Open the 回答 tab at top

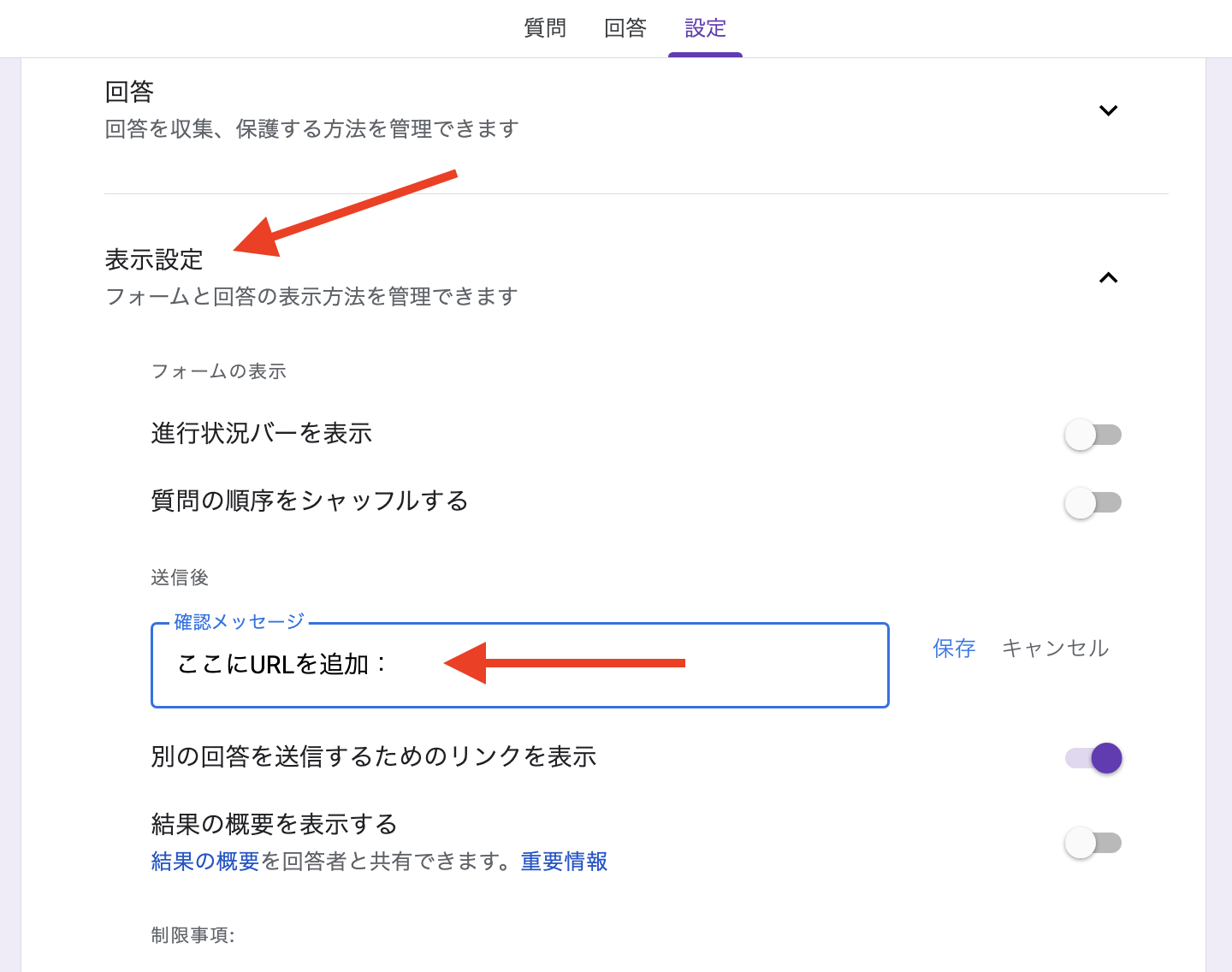tap(625, 28)
